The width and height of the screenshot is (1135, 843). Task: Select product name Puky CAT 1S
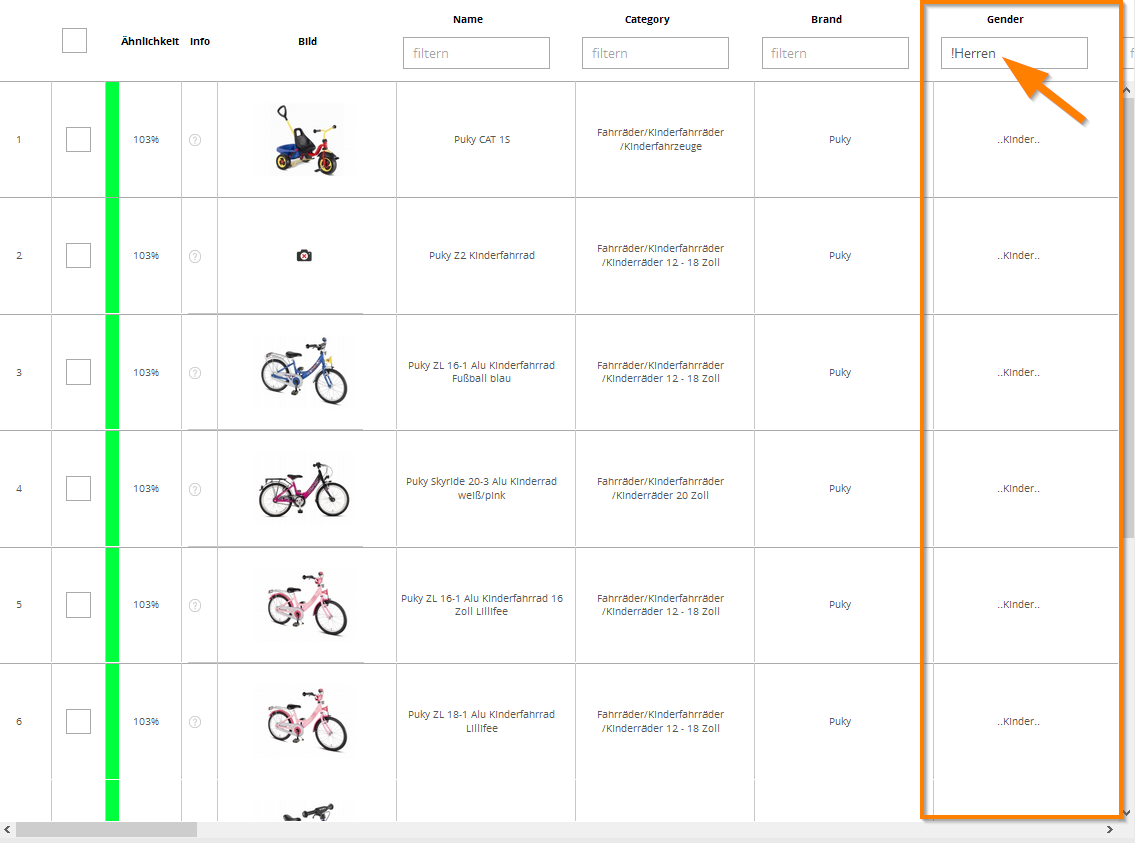coord(482,140)
